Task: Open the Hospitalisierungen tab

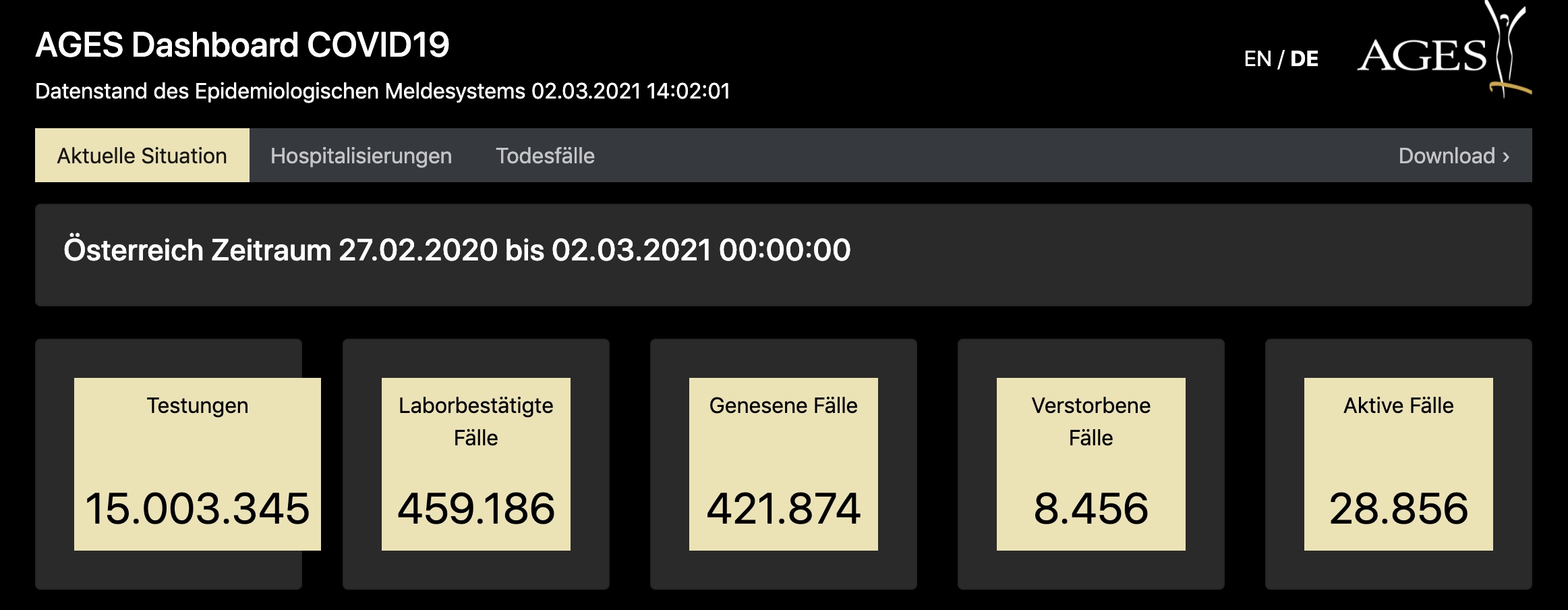Action: 361,156
